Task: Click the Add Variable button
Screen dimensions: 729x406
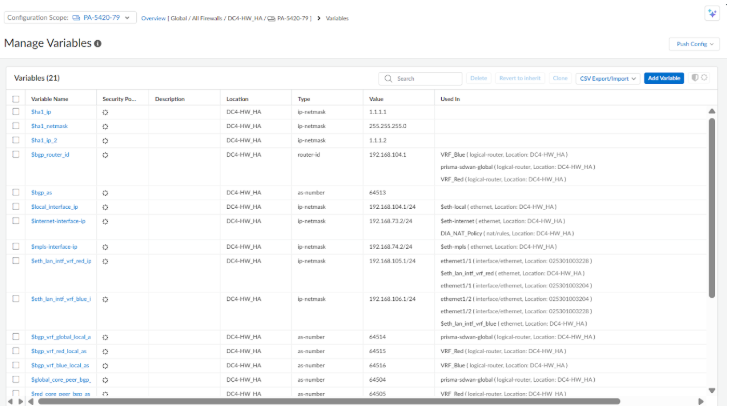Action: (663, 78)
